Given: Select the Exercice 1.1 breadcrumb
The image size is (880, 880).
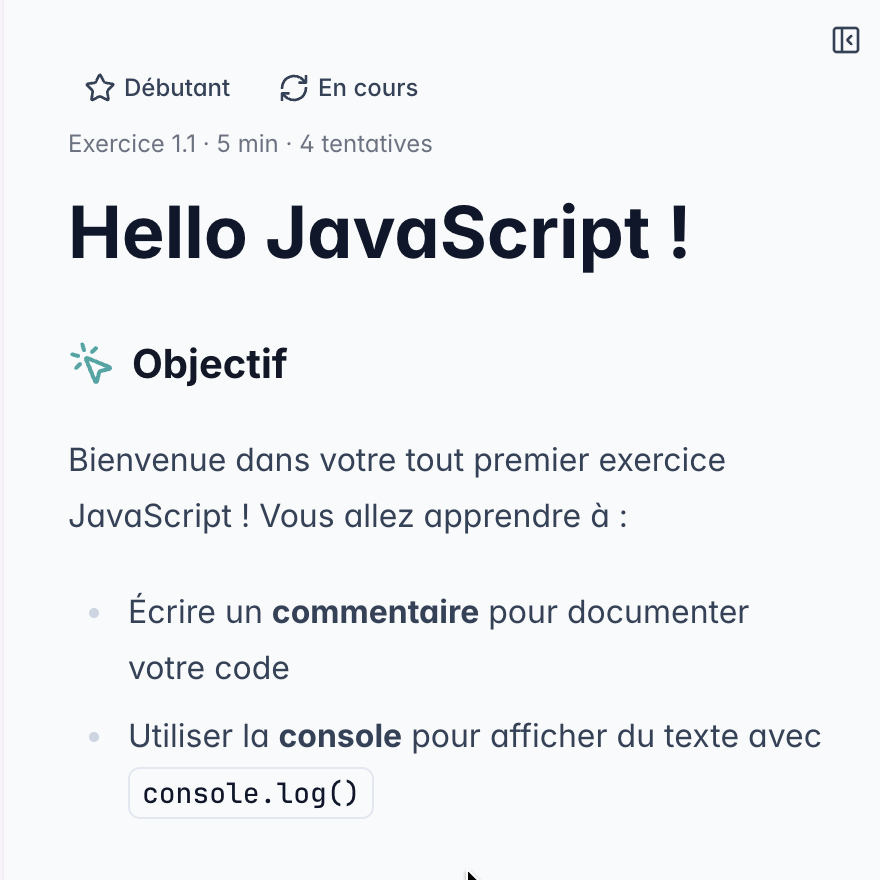Looking at the screenshot, I should coord(132,144).
